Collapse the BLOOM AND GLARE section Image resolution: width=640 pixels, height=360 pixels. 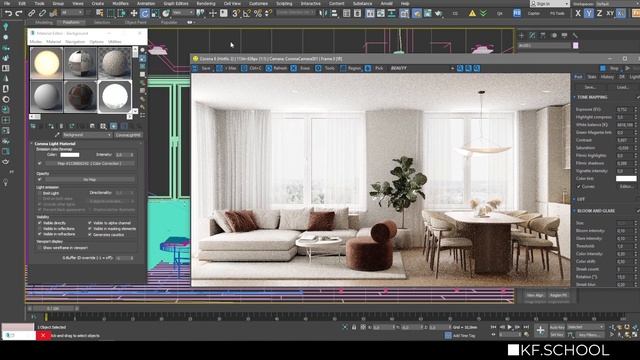coord(596,211)
